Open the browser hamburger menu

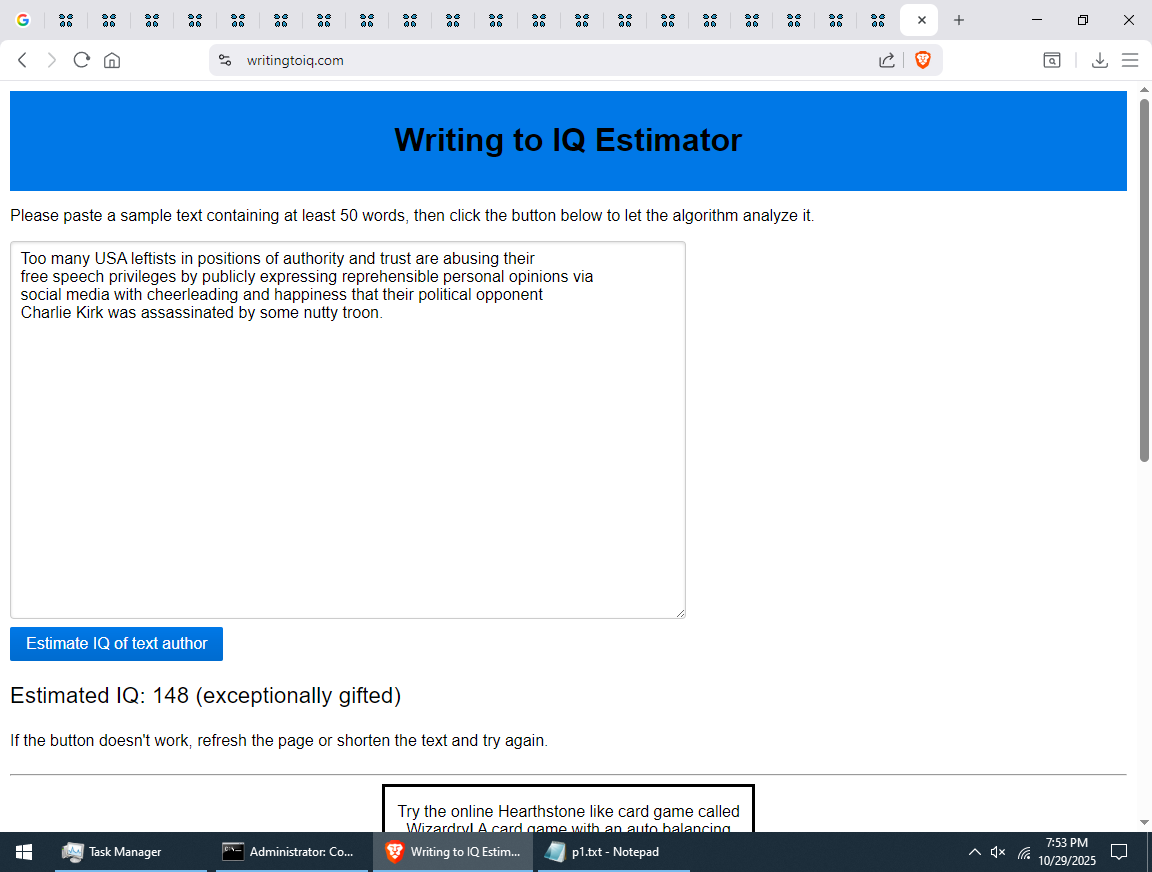click(x=1130, y=60)
